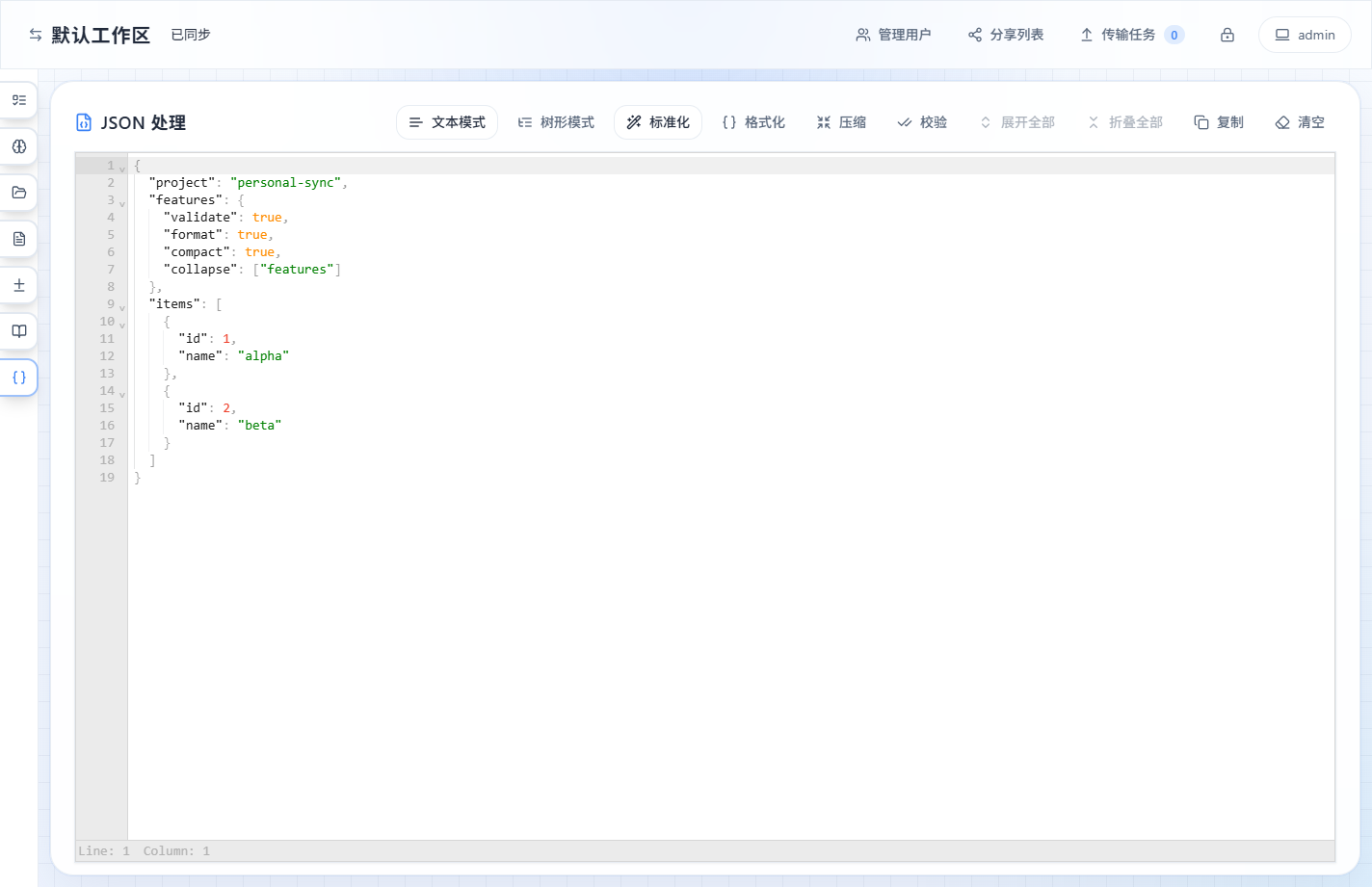This screenshot has width=1372, height=887.
Task: Collapse the second item fold arrow on line 14
Action: (122, 394)
